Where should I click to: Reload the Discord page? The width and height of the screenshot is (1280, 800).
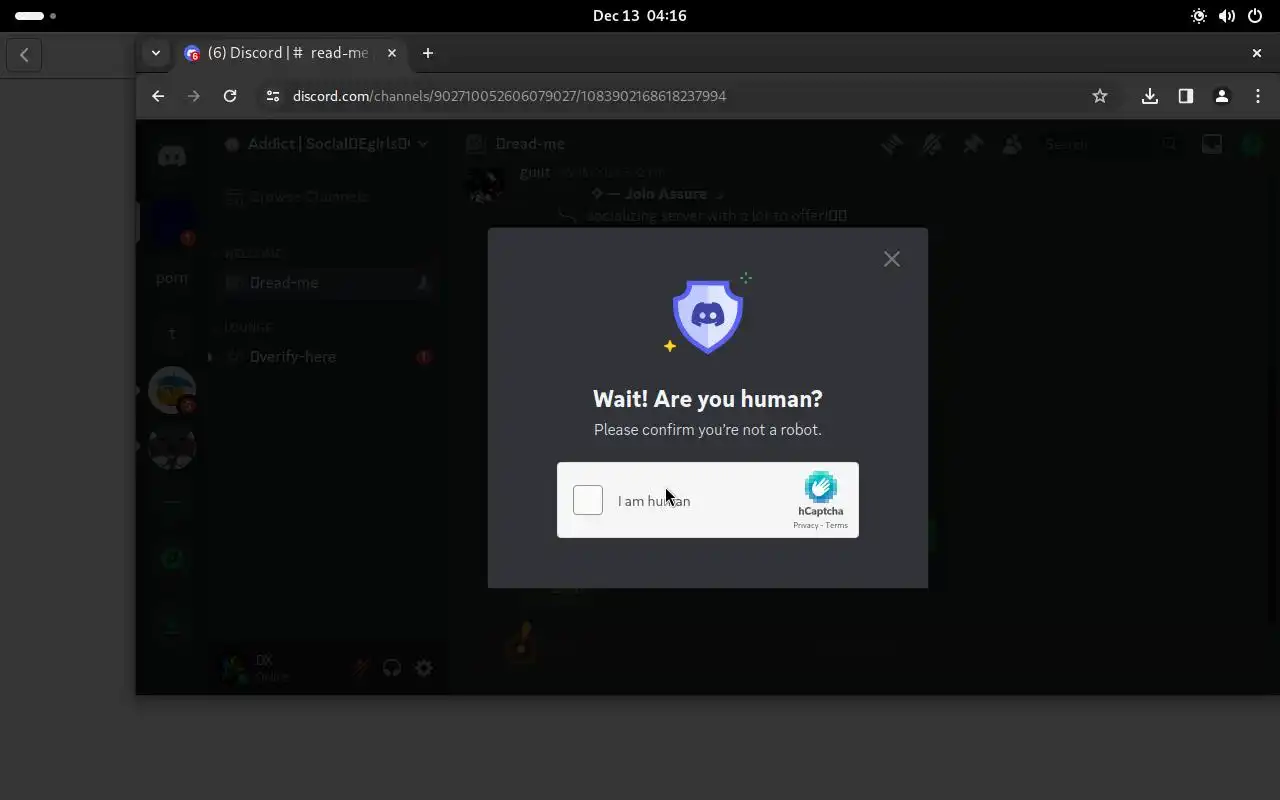230,96
